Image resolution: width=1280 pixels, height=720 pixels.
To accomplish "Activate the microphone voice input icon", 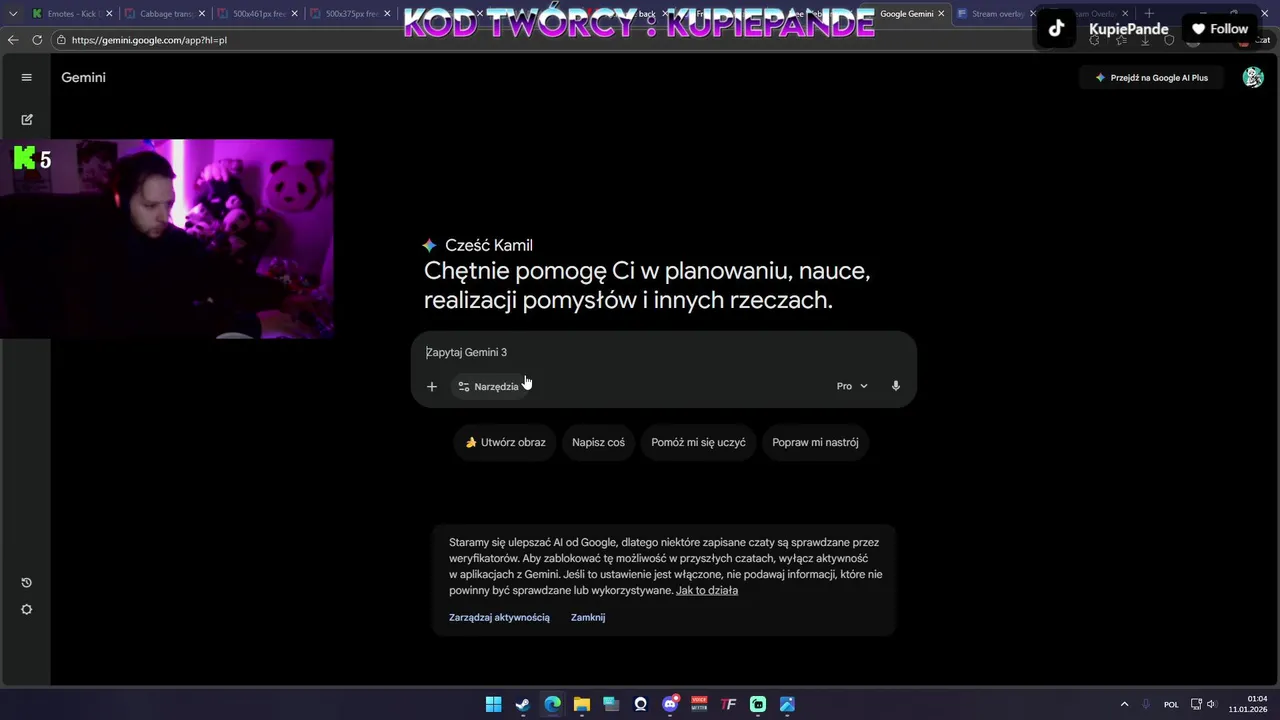I will click(x=896, y=386).
